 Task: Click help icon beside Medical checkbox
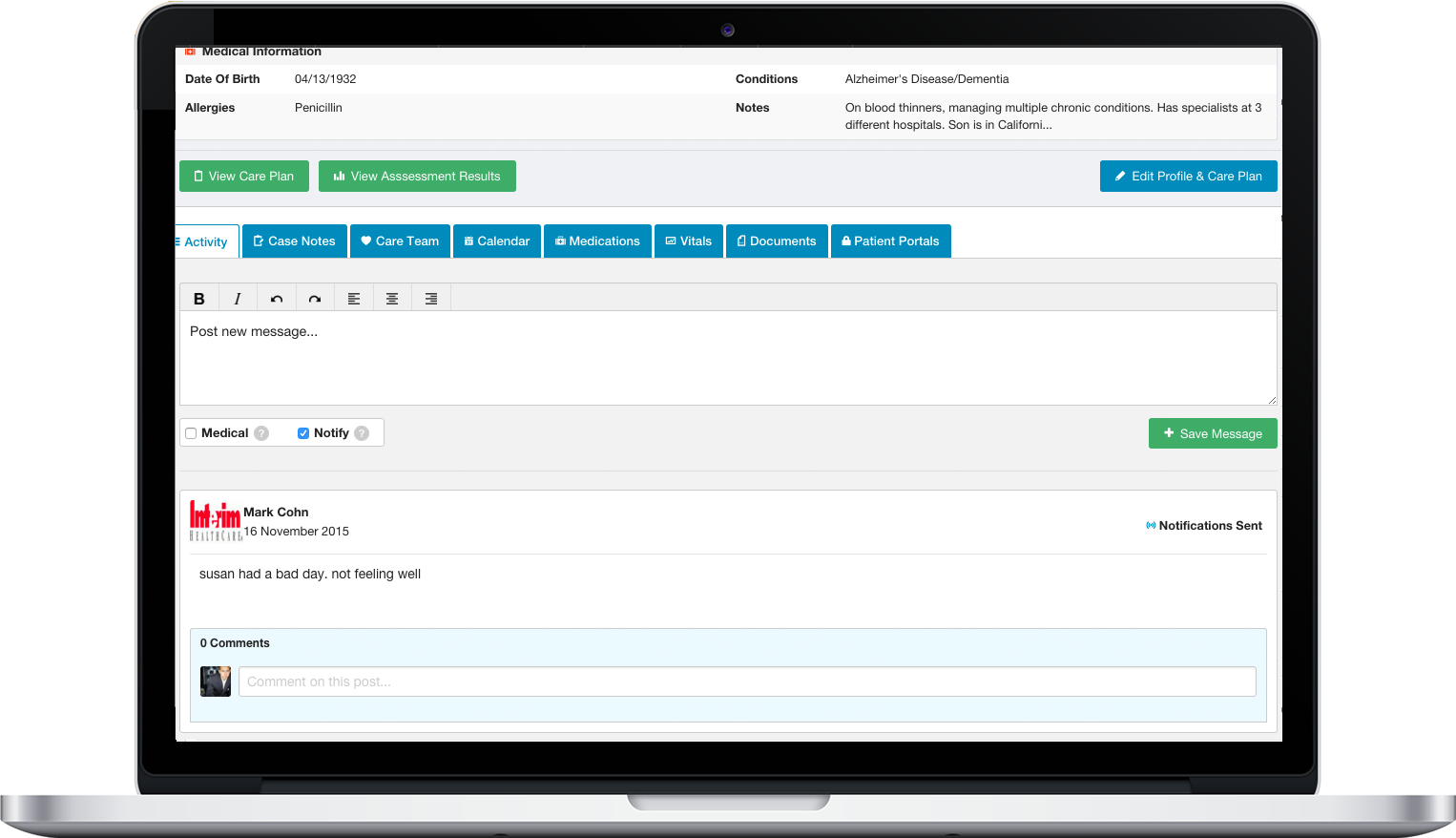tap(261, 433)
